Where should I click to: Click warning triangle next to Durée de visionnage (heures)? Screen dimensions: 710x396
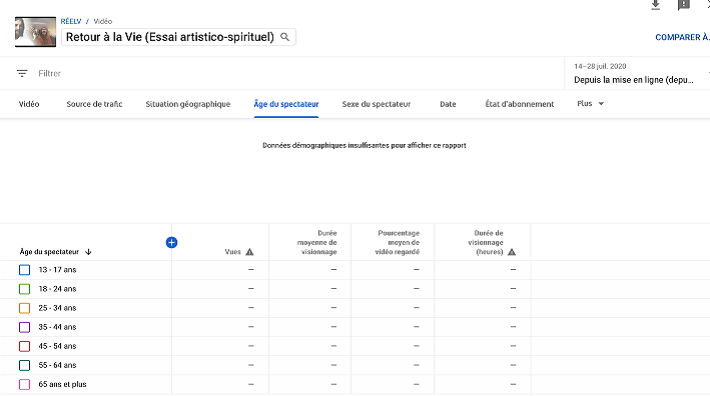point(512,252)
